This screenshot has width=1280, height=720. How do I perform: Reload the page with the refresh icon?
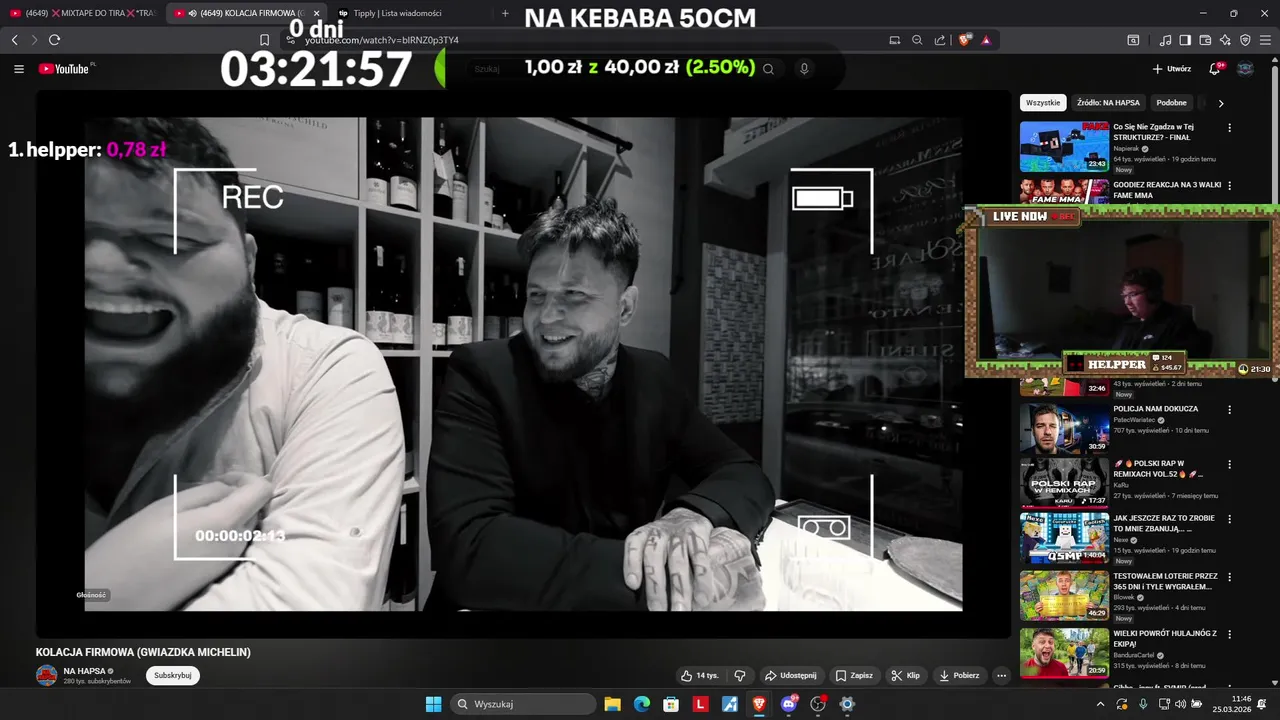click(x=54, y=40)
